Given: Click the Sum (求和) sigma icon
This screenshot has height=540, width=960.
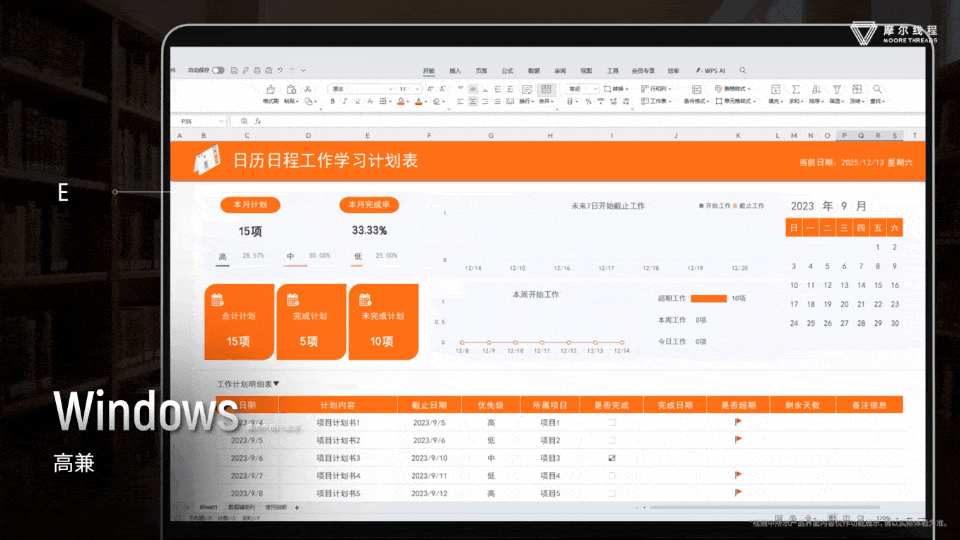Looking at the screenshot, I should click(796, 90).
